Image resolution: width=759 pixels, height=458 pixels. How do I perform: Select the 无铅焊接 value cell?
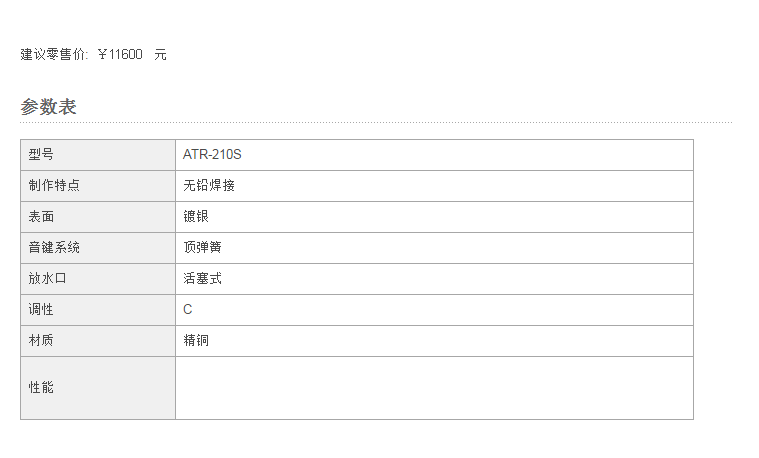(434, 186)
